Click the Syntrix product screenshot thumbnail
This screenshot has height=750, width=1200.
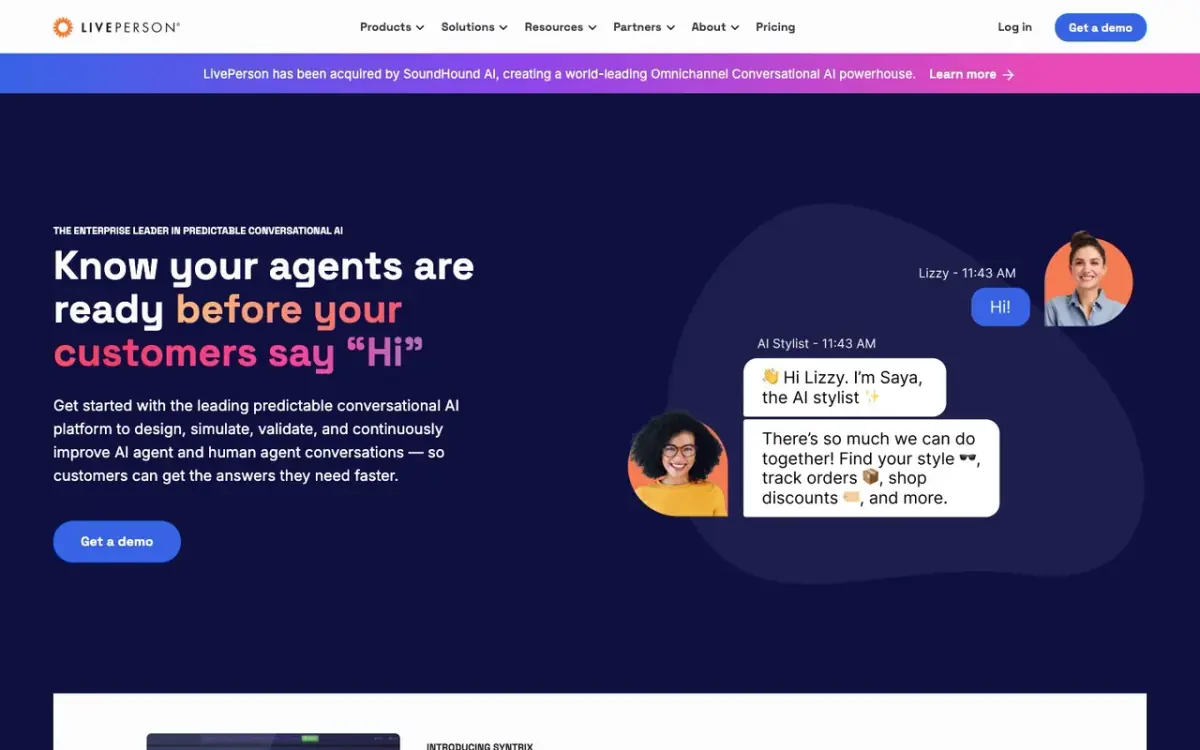[273, 741]
